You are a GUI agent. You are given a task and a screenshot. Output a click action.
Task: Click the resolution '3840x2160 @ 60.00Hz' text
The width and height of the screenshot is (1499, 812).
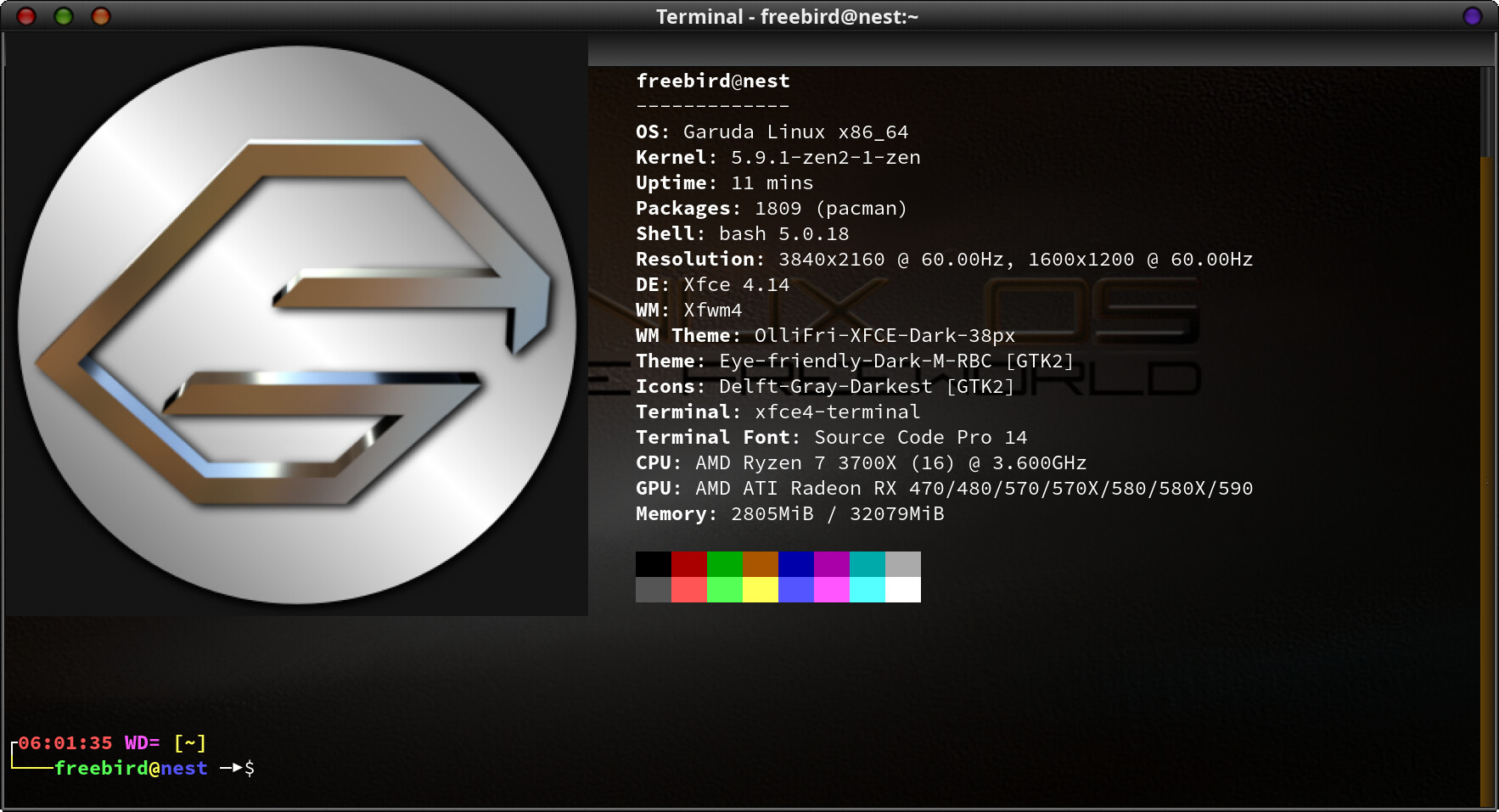891,260
